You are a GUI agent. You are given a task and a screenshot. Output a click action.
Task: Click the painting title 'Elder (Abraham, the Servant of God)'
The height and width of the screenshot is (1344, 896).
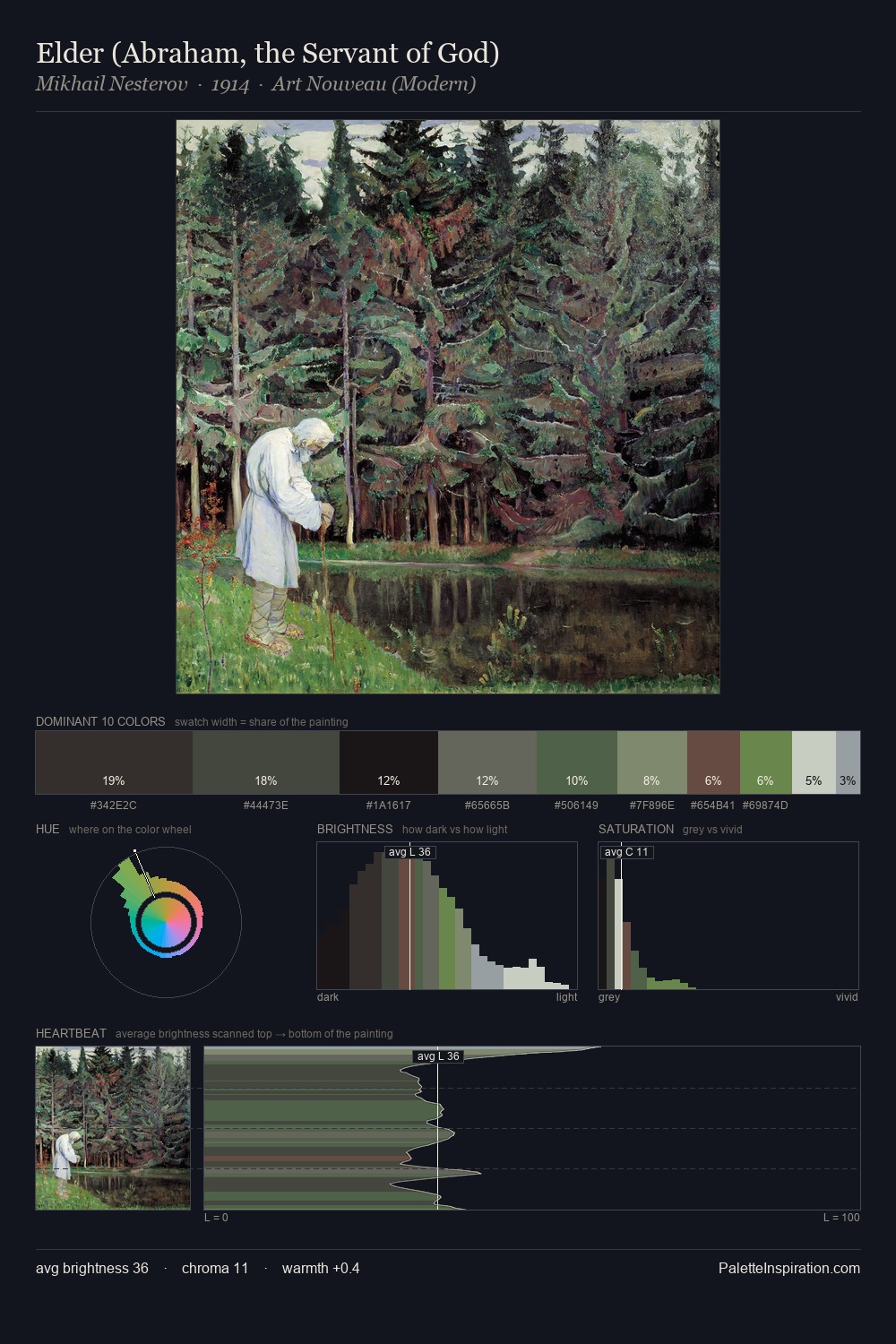point(268,53)
